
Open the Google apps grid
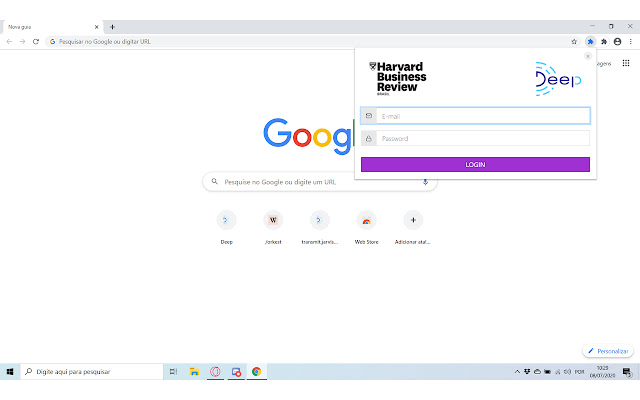[x=626, y=63]
